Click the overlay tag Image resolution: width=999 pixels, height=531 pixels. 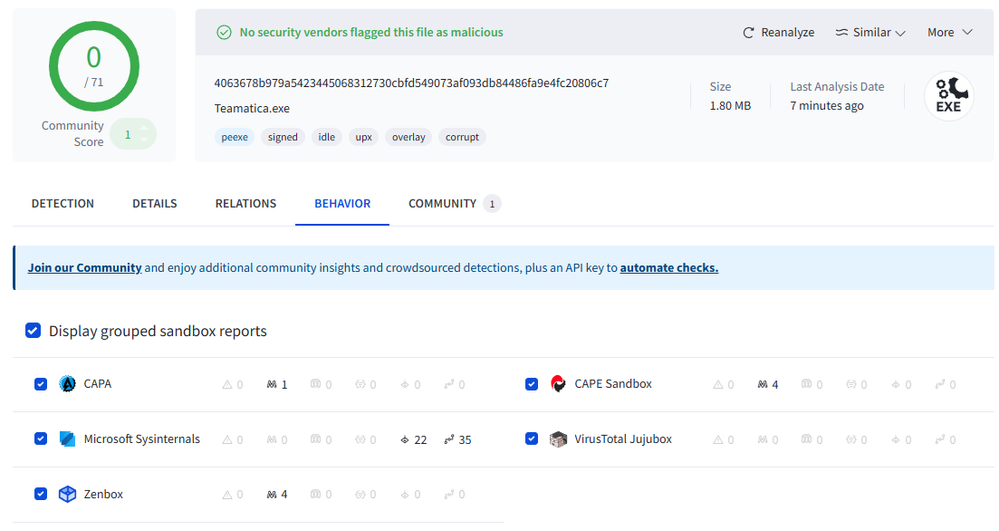point(408,137)
